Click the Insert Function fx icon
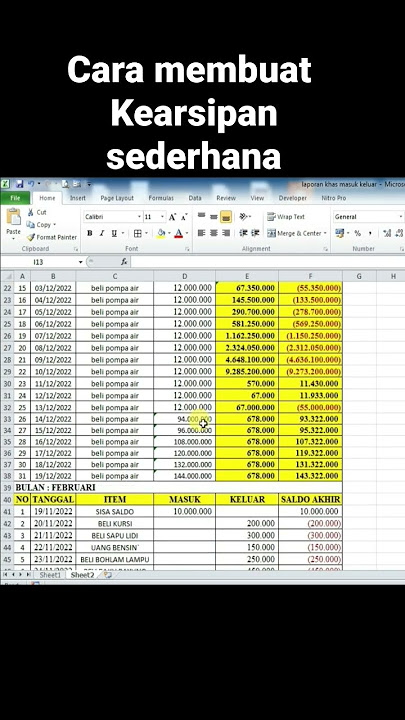The image size is (405, 720). pos(124,262)
